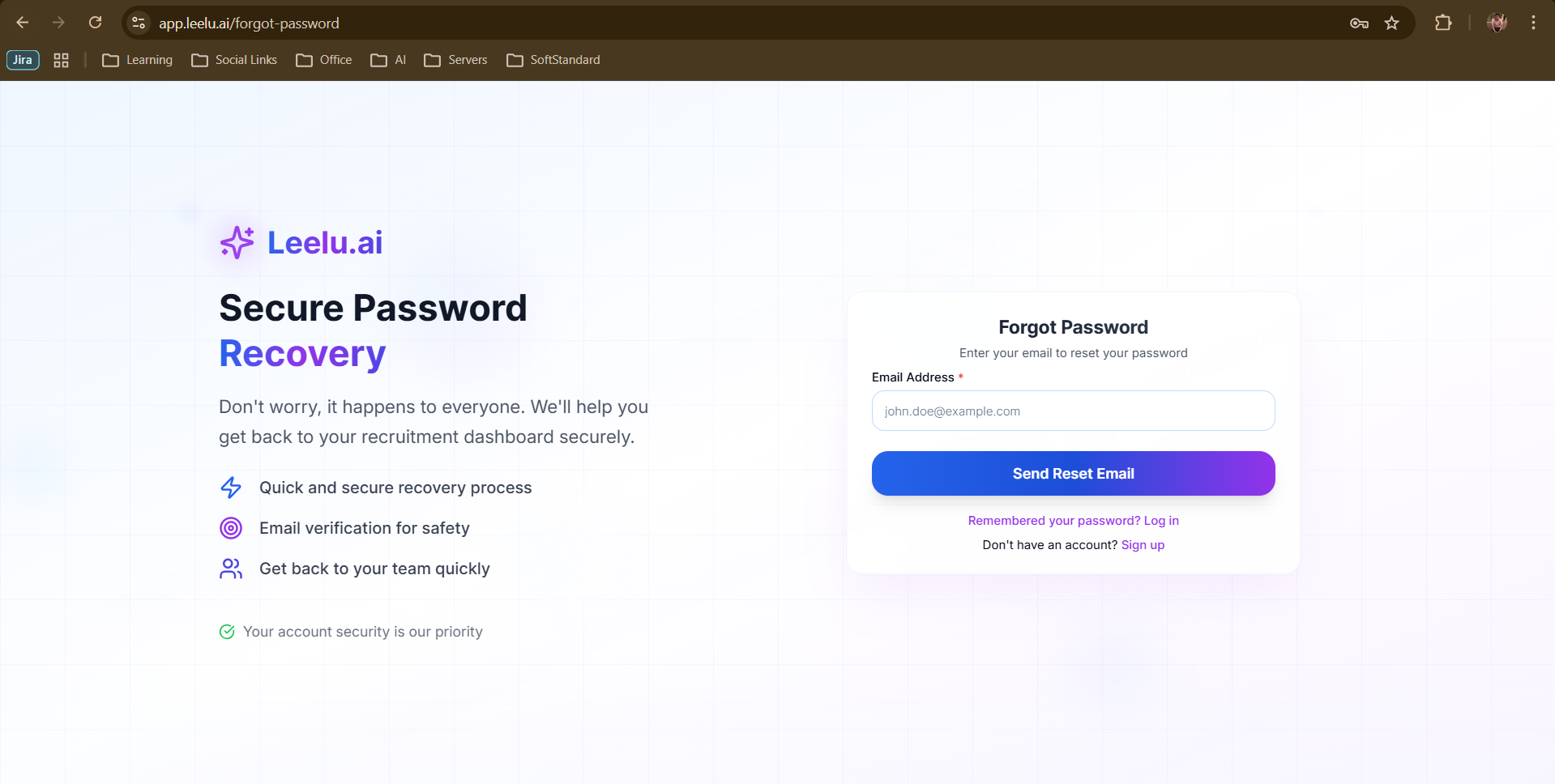Image resolution: width=1555 pixels, height=784 pixels.
Task: Click the Send Reset Email button
Action: click(1073, 474)
